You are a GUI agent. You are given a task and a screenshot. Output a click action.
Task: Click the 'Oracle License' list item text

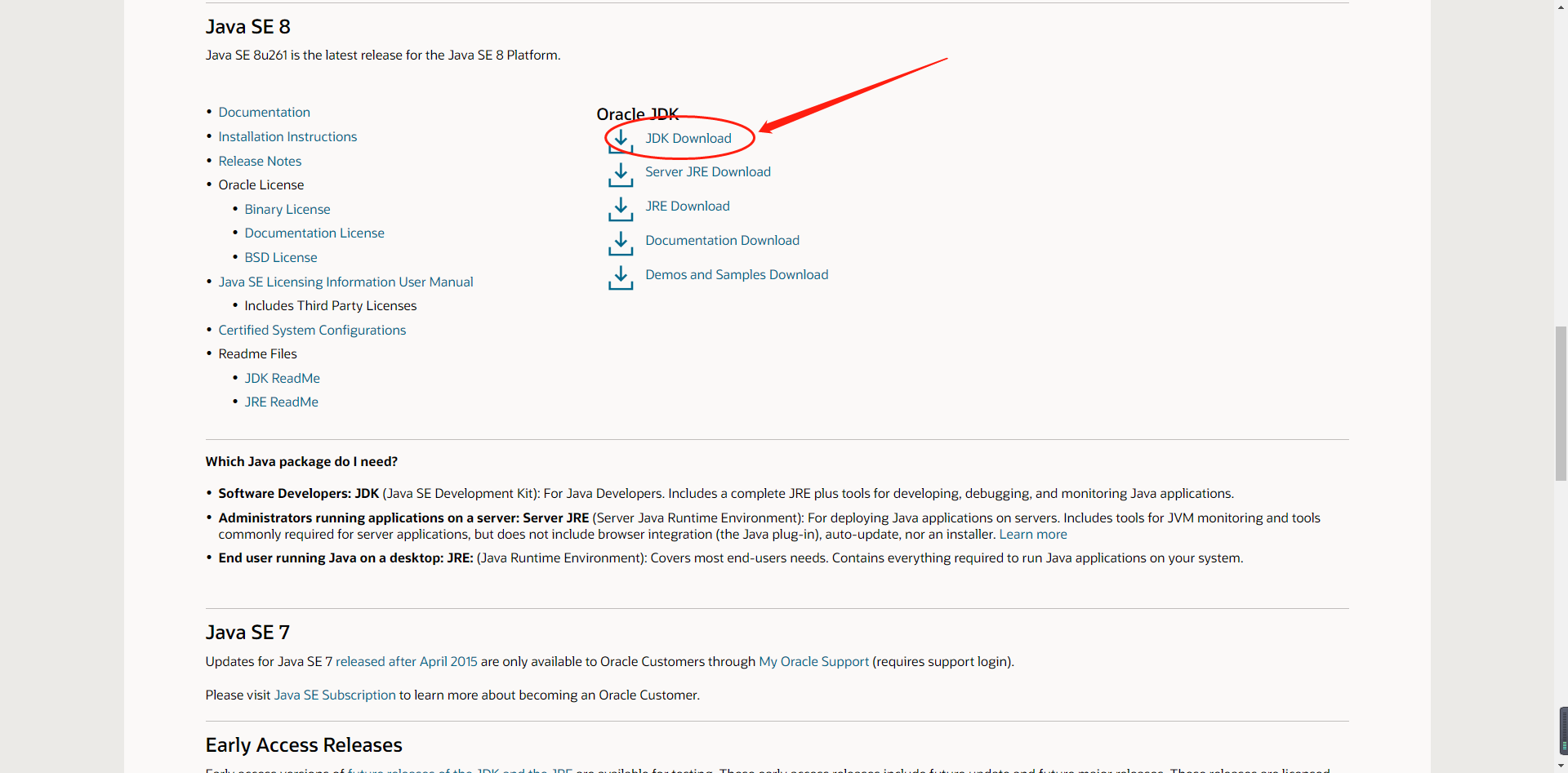click(x=261, y=184)
